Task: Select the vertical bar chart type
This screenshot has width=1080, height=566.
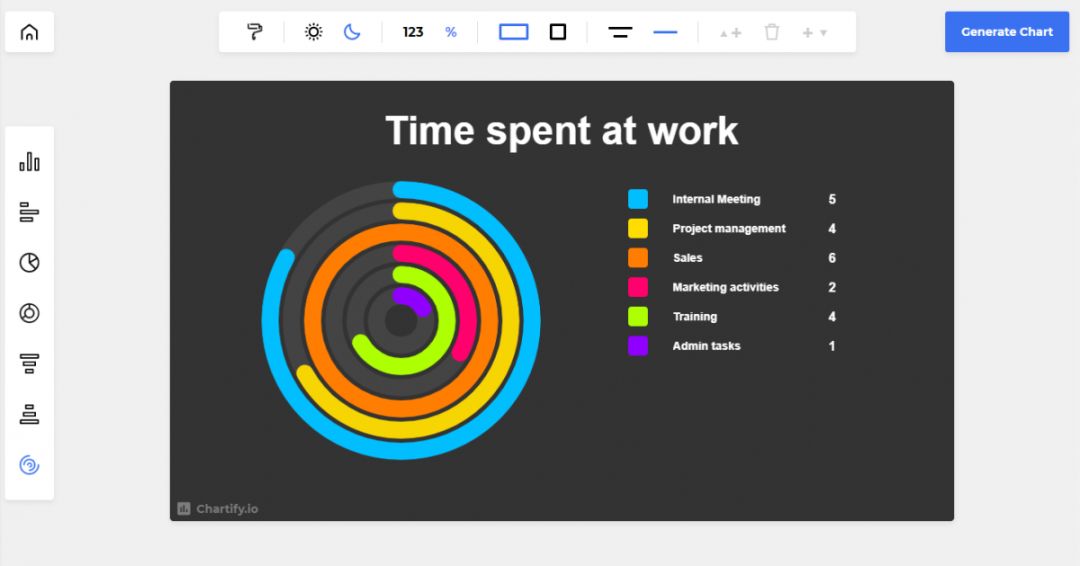Action: (x=29, y=162)
